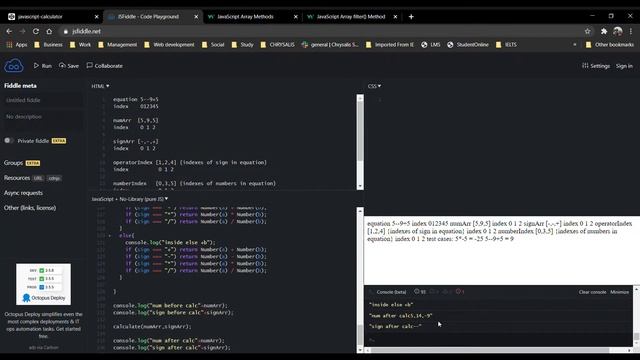Open the general Chrysalis Slack bookmark

click(x=330, y=44)
